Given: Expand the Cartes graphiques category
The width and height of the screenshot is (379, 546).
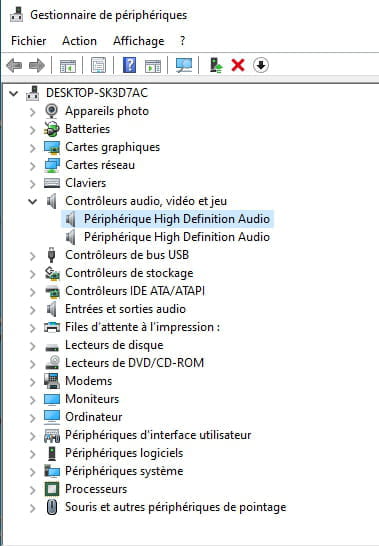Looking at the screenshot, I should tap(32, 148).
